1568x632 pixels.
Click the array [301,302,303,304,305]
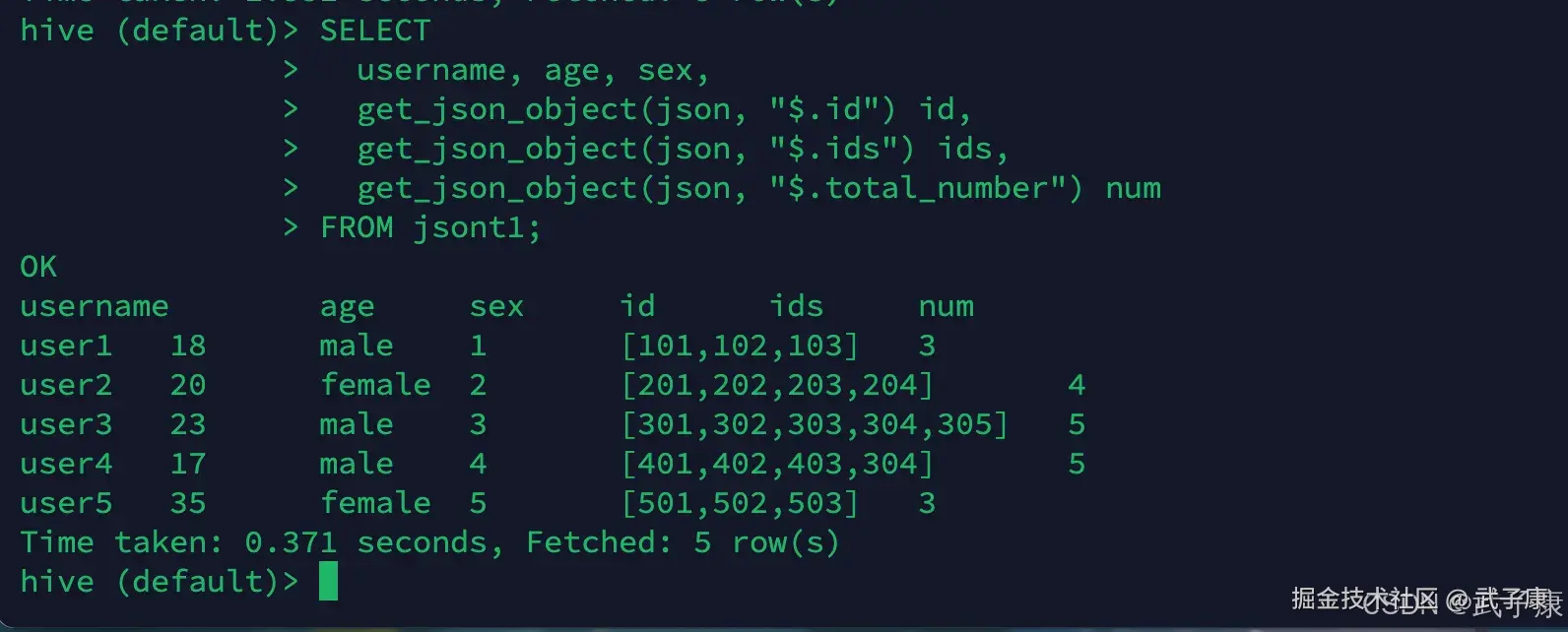(x=815, y=424)
